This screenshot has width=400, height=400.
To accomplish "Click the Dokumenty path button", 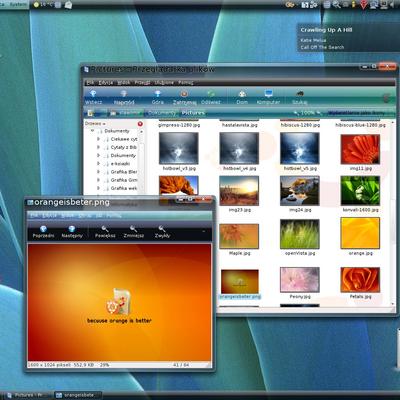I will [161, 113].
